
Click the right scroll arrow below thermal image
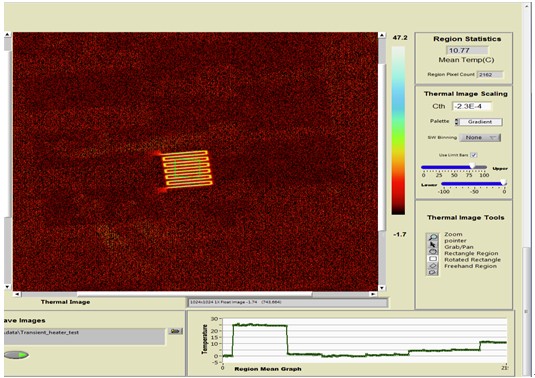coord(373,294)
